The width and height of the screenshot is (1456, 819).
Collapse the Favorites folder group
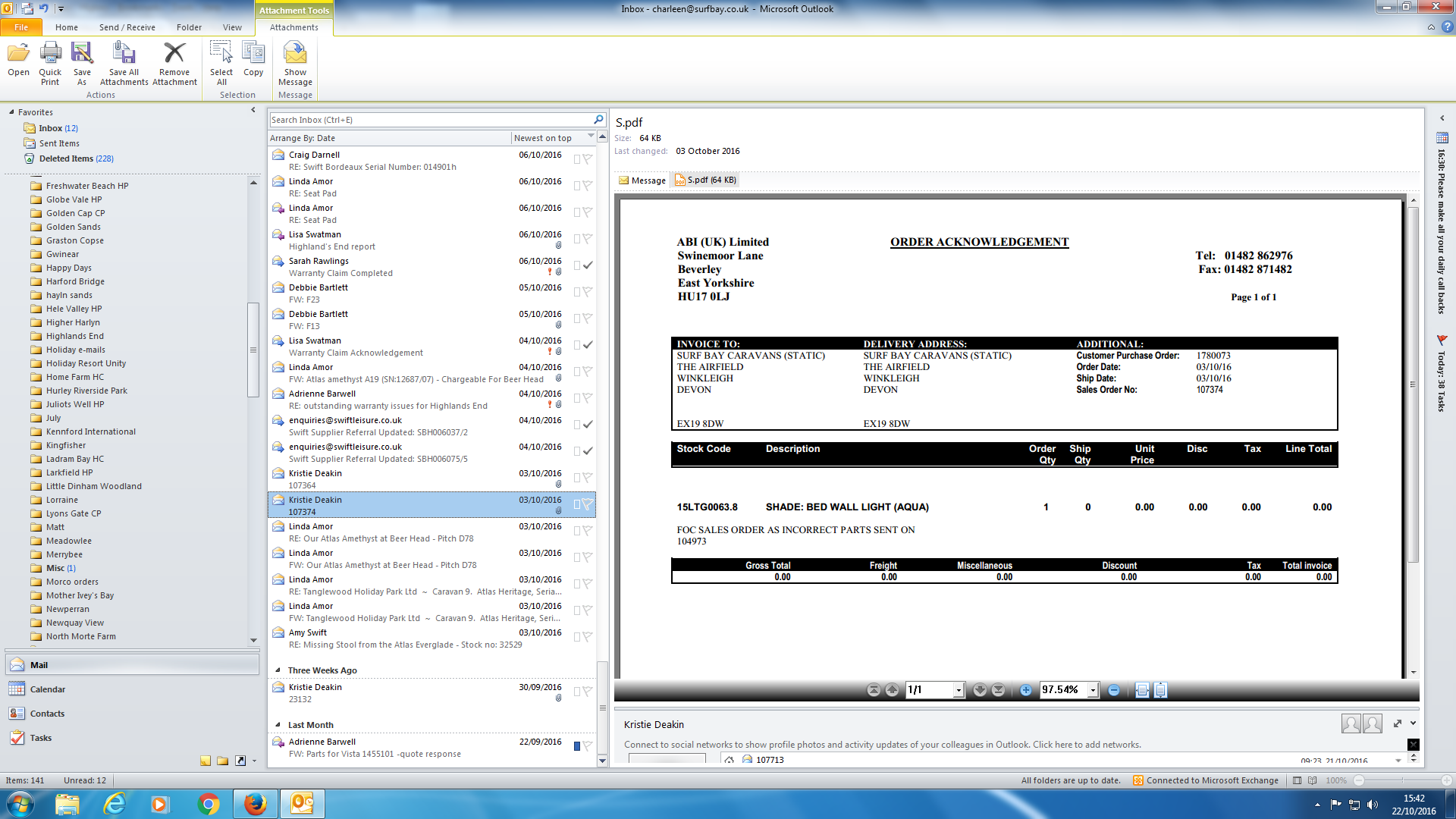pyautogui.click(x=11, y=112)
